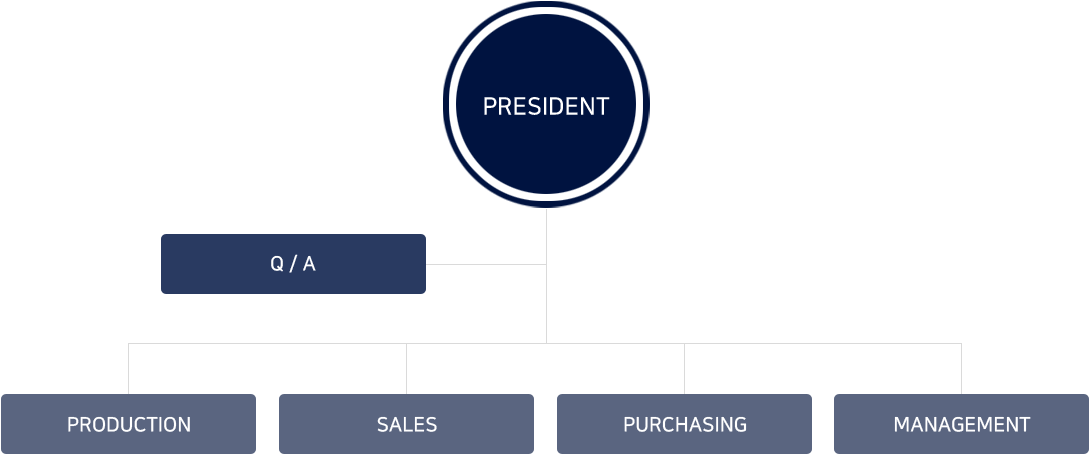Select the vertical connector above PRODUCTION
The image size is (1090, 457).
(x=129, y=369)
